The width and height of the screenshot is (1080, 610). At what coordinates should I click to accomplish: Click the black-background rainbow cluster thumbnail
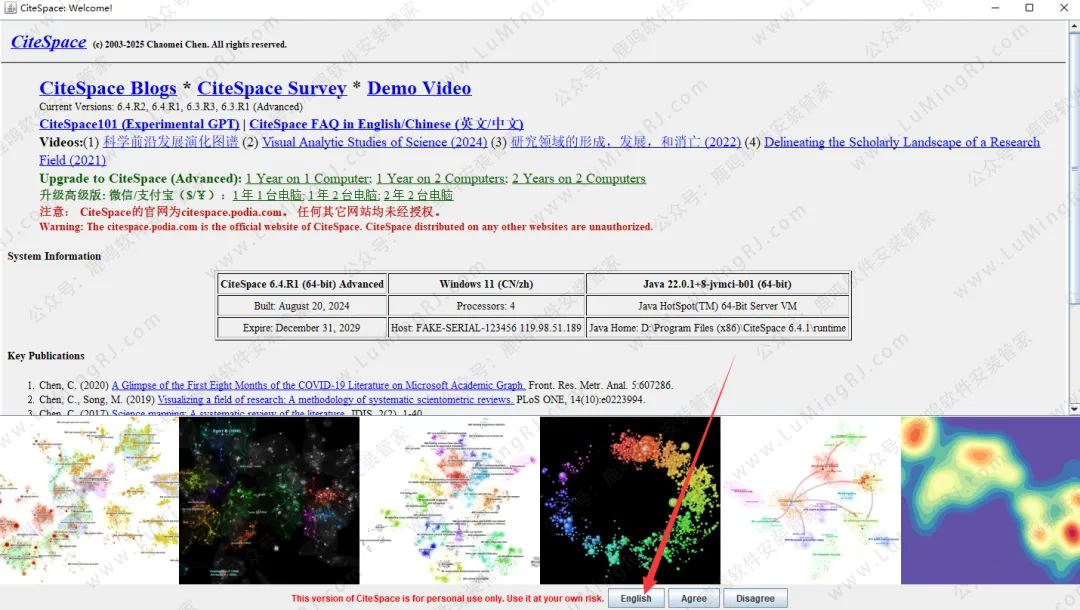point(630,500)
